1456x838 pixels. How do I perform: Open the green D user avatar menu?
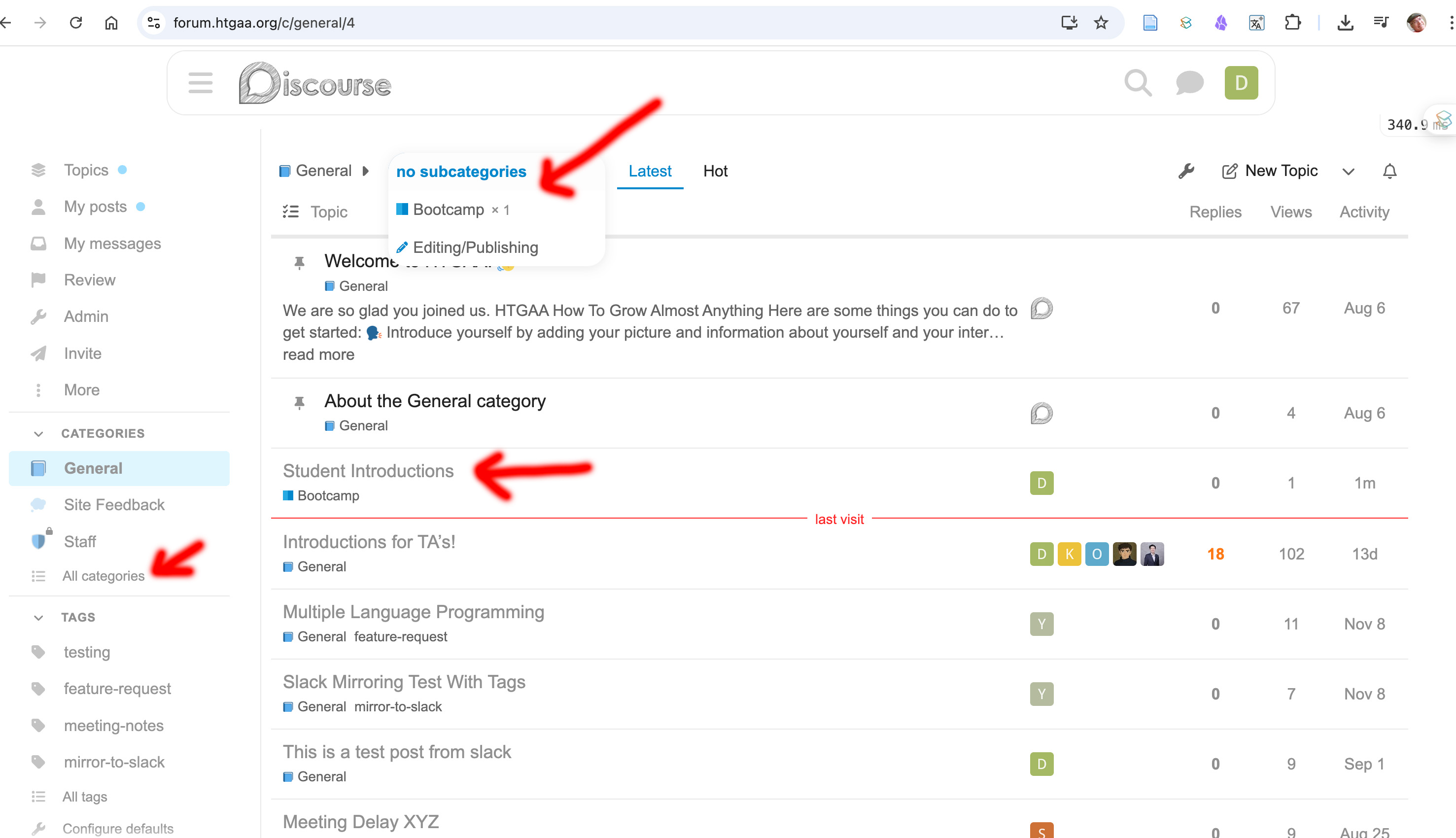[x=1241, y=83]
